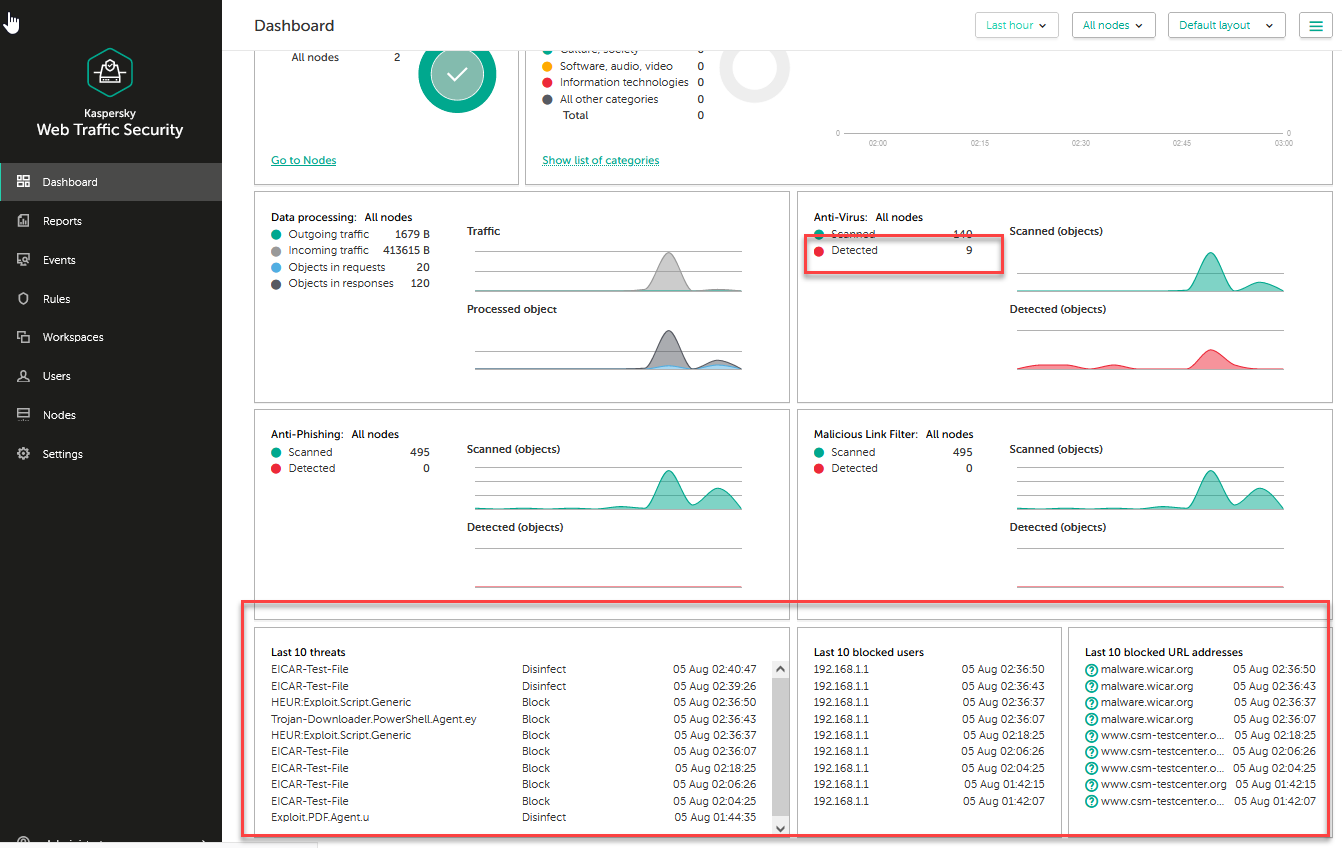
Task: Click the Rules shield icon
Action: click(23, 299)
